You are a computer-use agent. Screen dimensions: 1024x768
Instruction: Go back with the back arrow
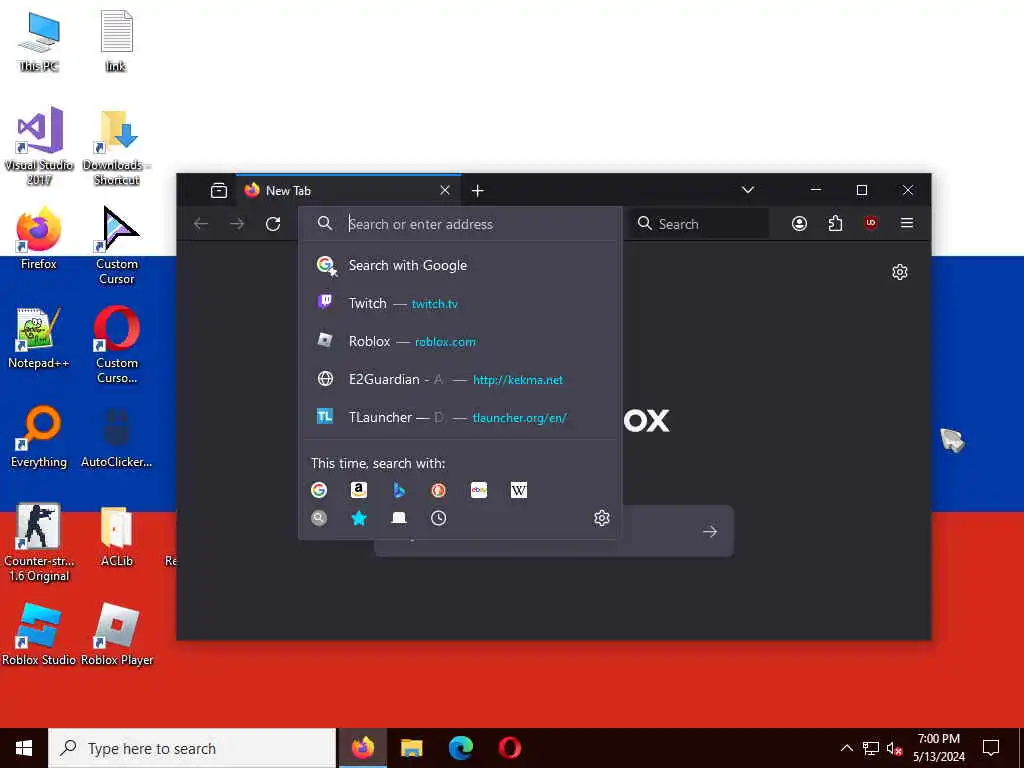[200, 224]
